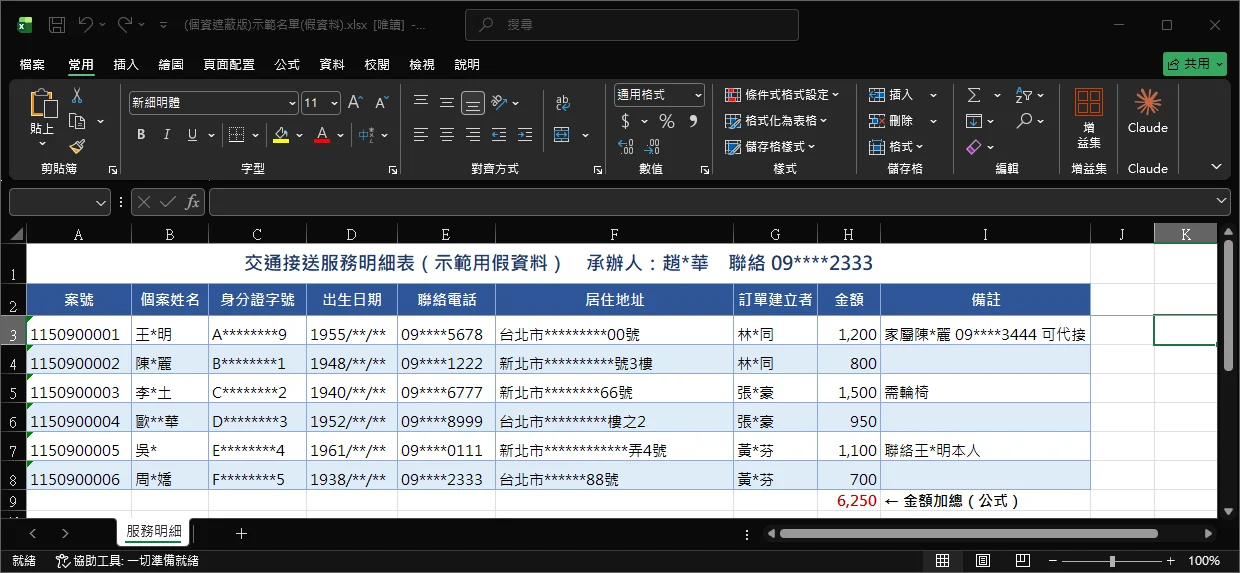Open the Claude add-in
The image size is (1240, 573).
click(1148, 110)
